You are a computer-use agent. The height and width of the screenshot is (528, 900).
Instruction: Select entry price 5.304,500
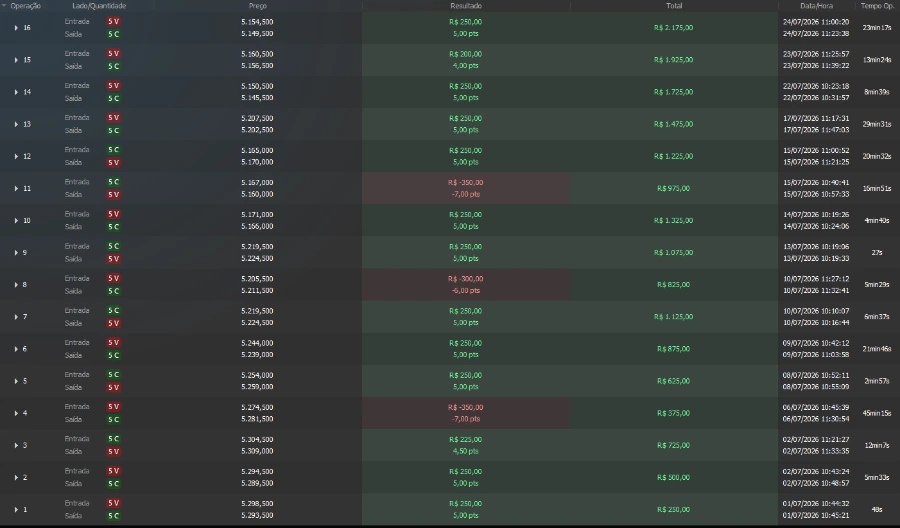257,440
